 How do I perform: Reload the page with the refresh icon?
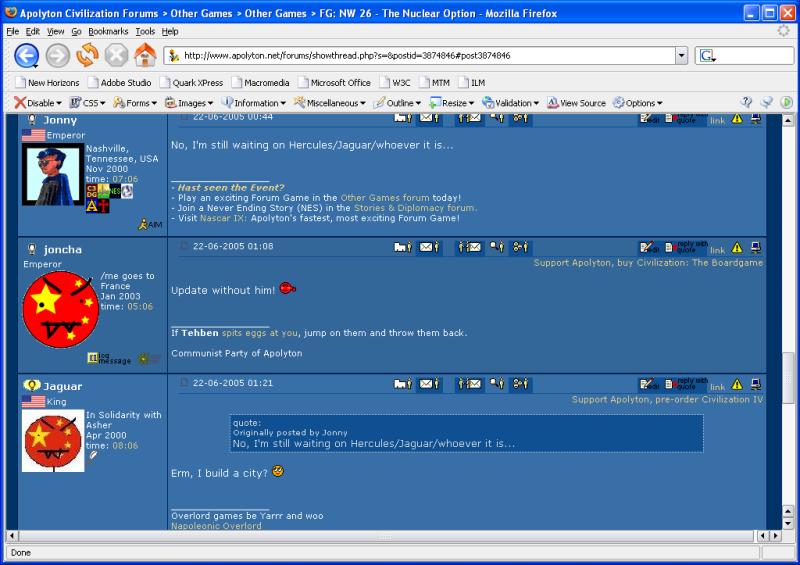coord(87,55)
